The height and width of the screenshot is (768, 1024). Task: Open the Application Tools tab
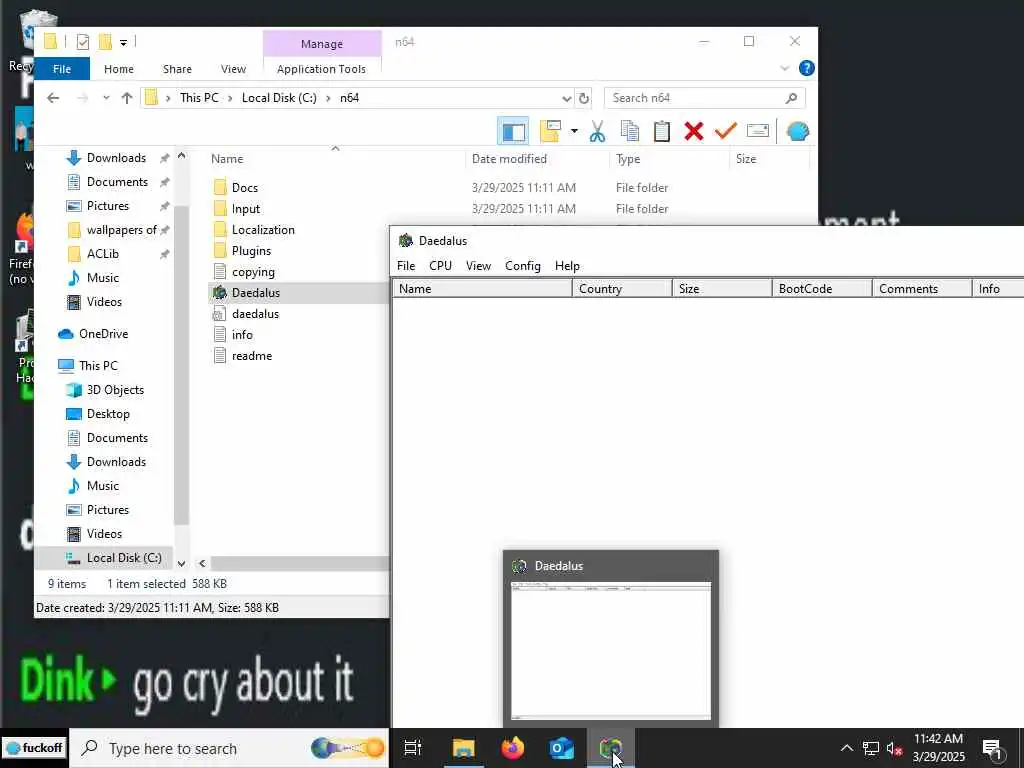click(x=321, y=69)
